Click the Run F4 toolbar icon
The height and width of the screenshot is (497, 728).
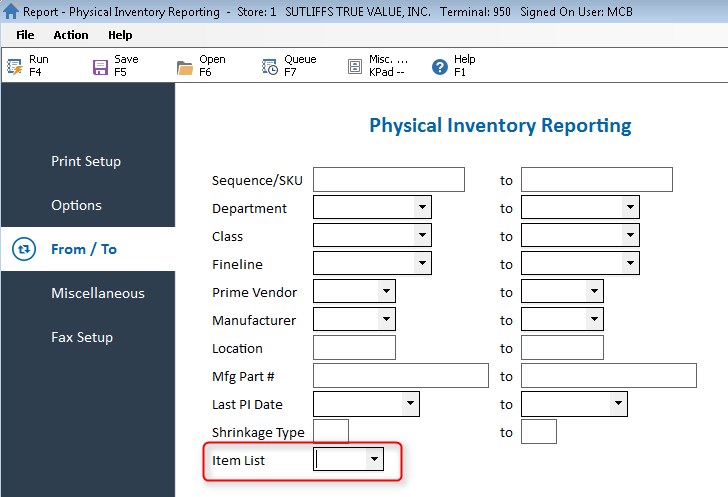pyautogui.click(x=15, y=67)
